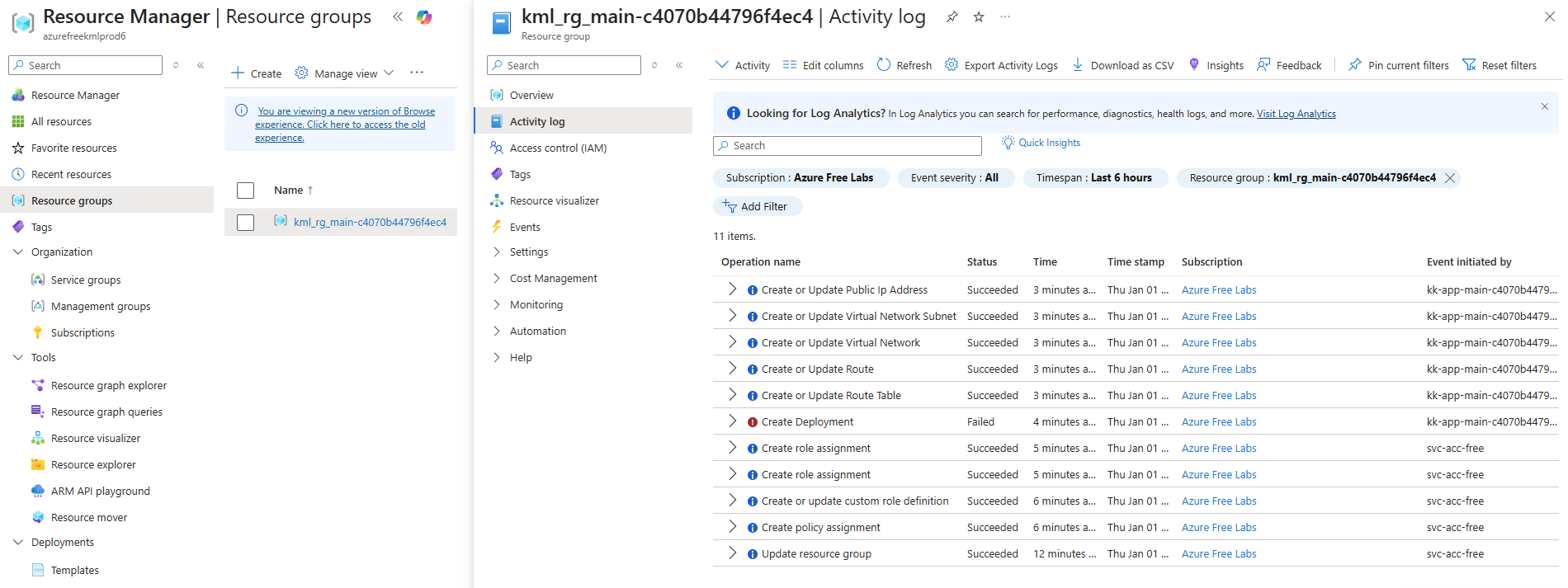This screenshot has width=1568, height=588.
Task: Collapse the Organization section
Action: point(18,252)
